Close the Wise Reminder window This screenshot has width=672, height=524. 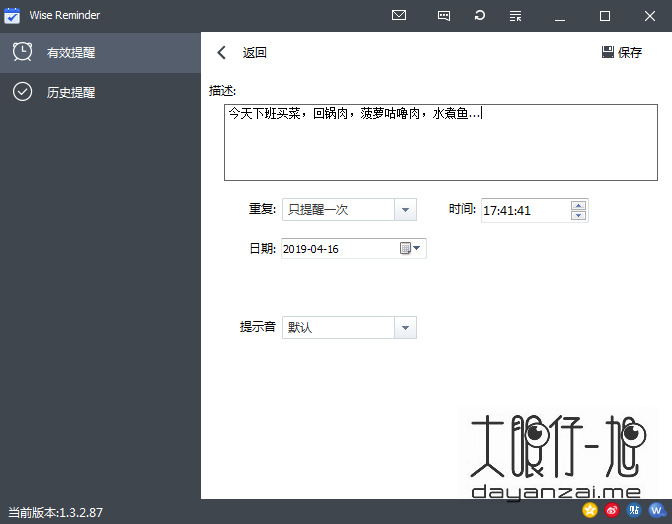(x=650, y=16)
